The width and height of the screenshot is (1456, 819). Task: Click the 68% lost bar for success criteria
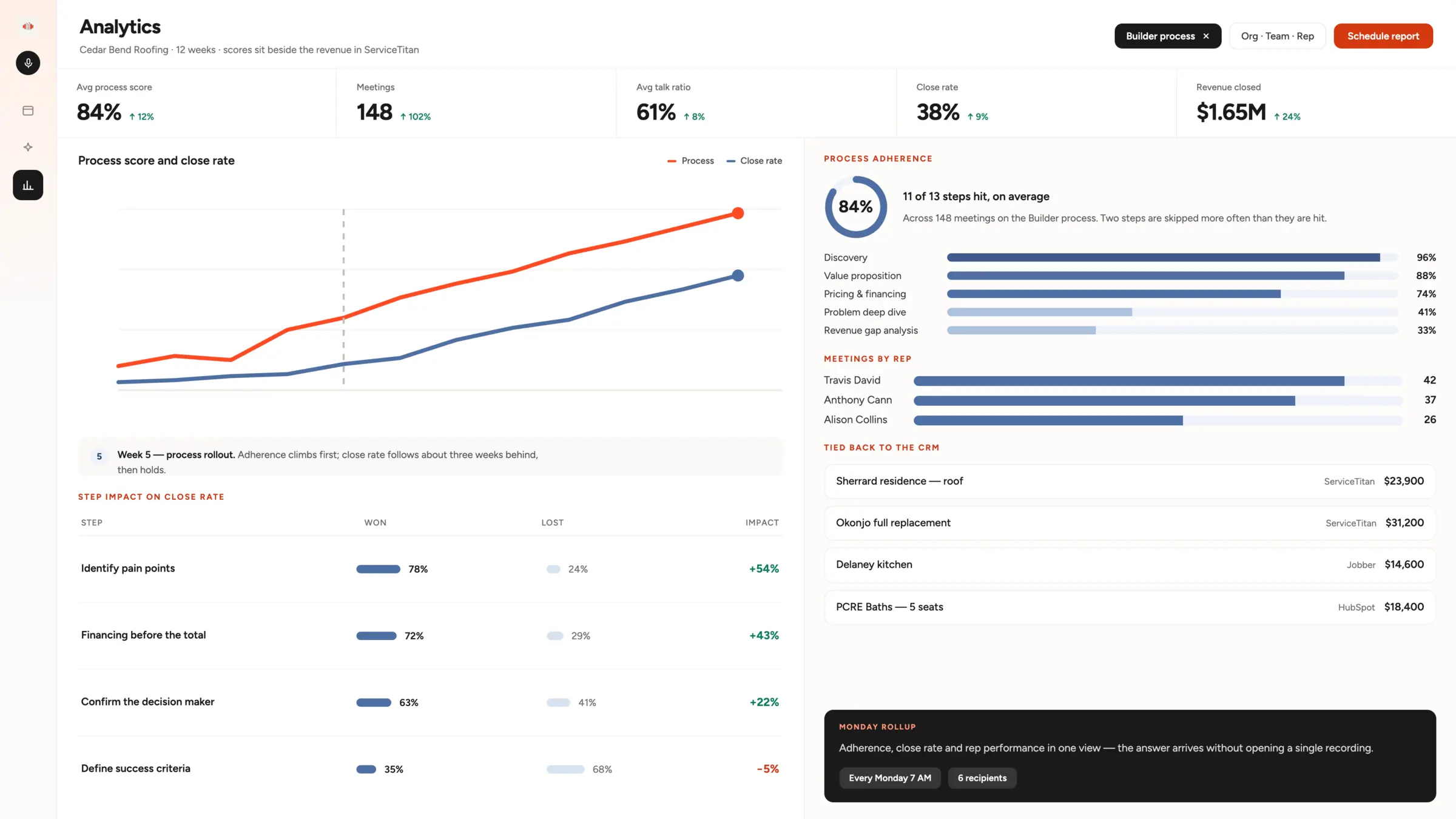click(x=565, y=769)
